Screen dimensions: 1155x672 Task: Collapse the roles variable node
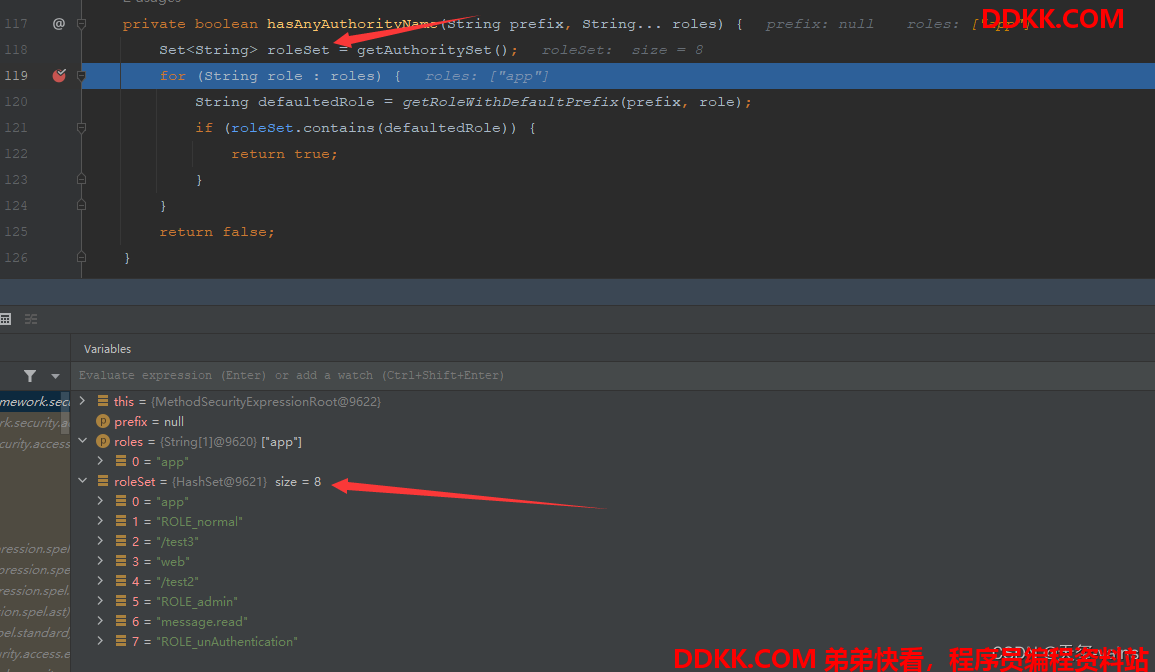(x=82, y=441)
